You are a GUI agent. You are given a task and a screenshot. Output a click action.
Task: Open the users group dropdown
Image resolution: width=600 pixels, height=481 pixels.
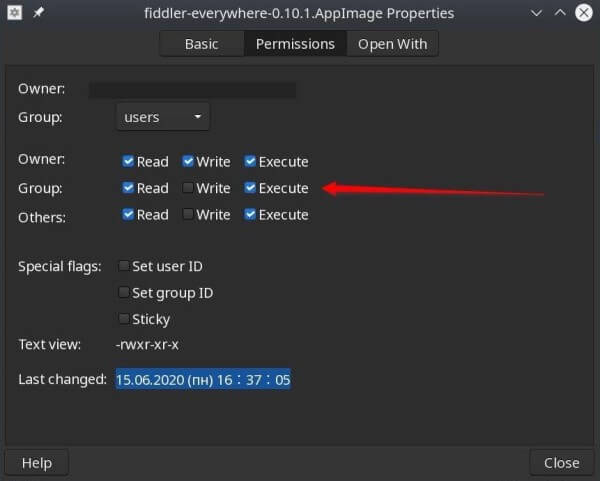[x=163, y=117]
